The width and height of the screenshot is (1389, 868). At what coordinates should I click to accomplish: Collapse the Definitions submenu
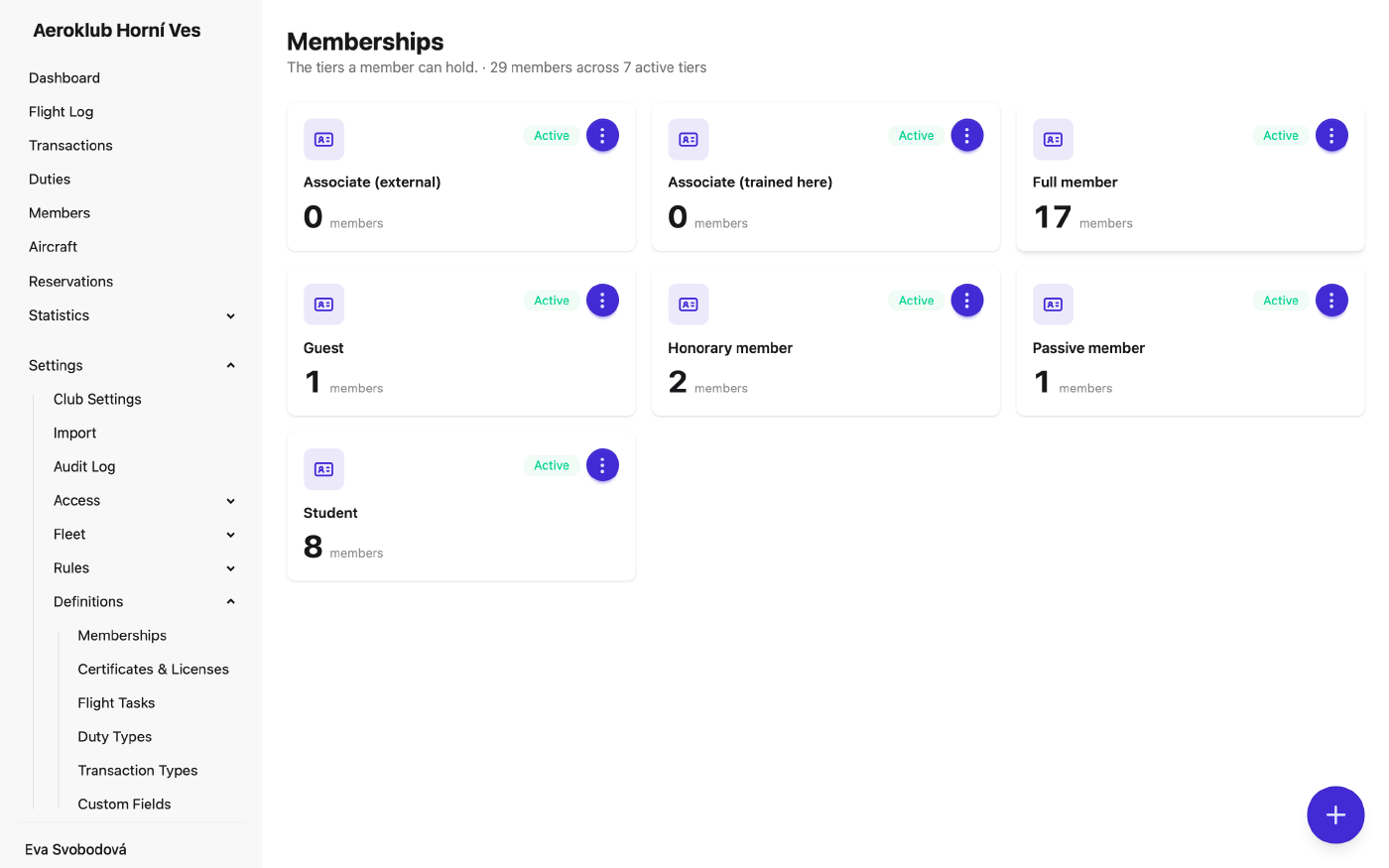click(144, 601)
